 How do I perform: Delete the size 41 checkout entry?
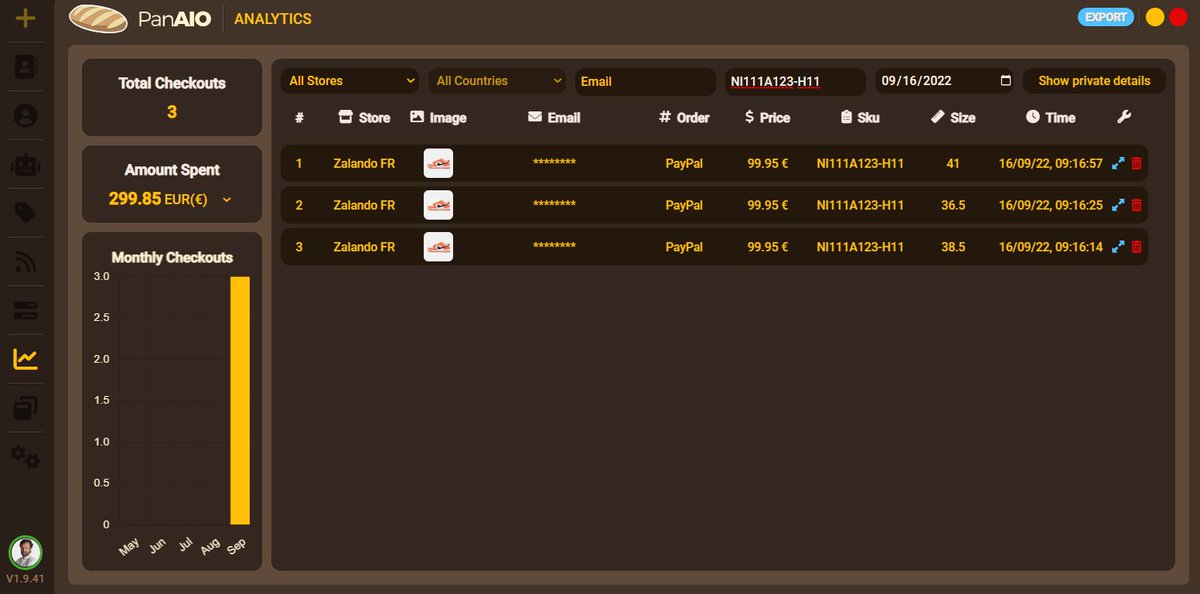point(1136,163)
